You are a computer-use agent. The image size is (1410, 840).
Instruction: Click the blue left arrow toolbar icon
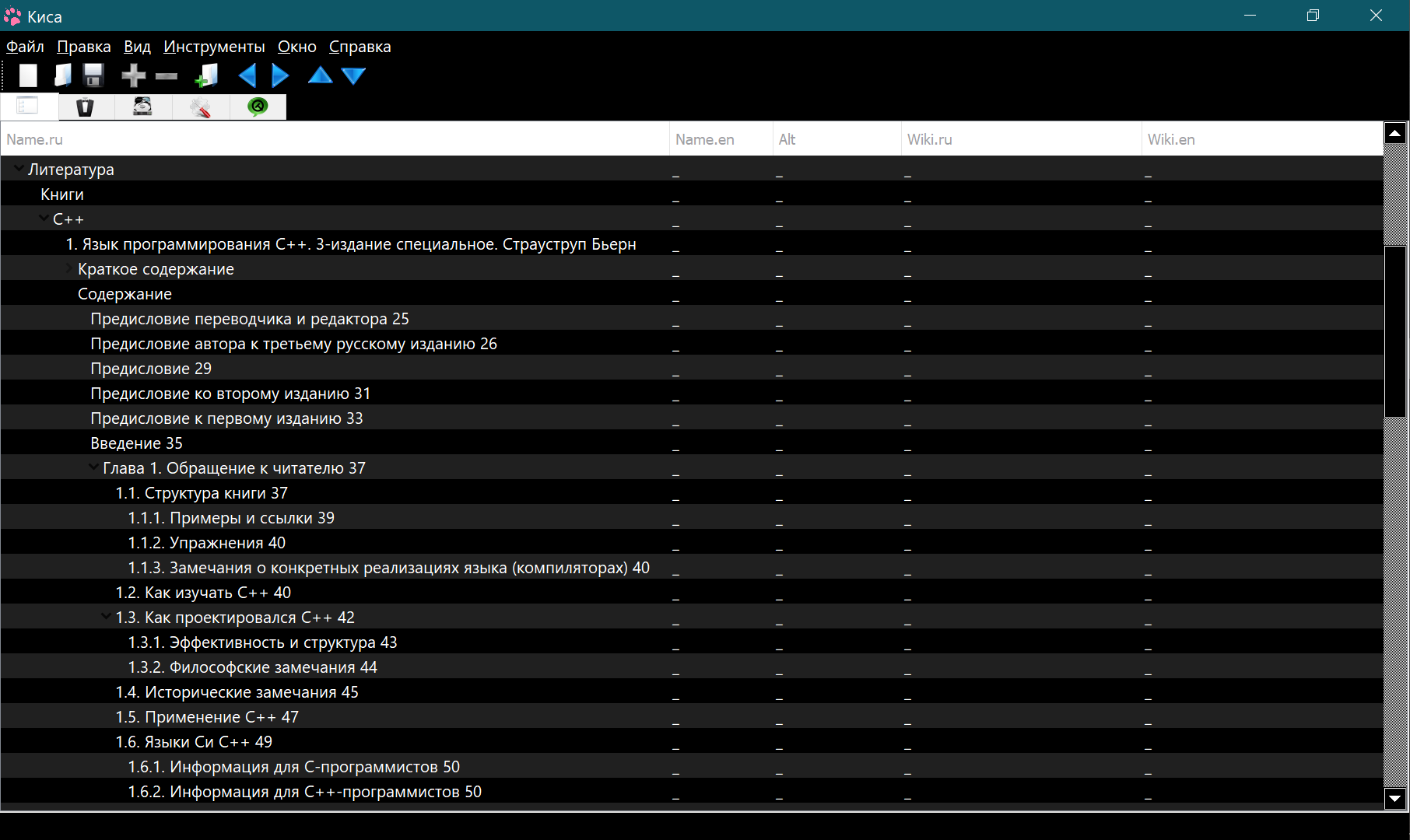click(247, 75)
